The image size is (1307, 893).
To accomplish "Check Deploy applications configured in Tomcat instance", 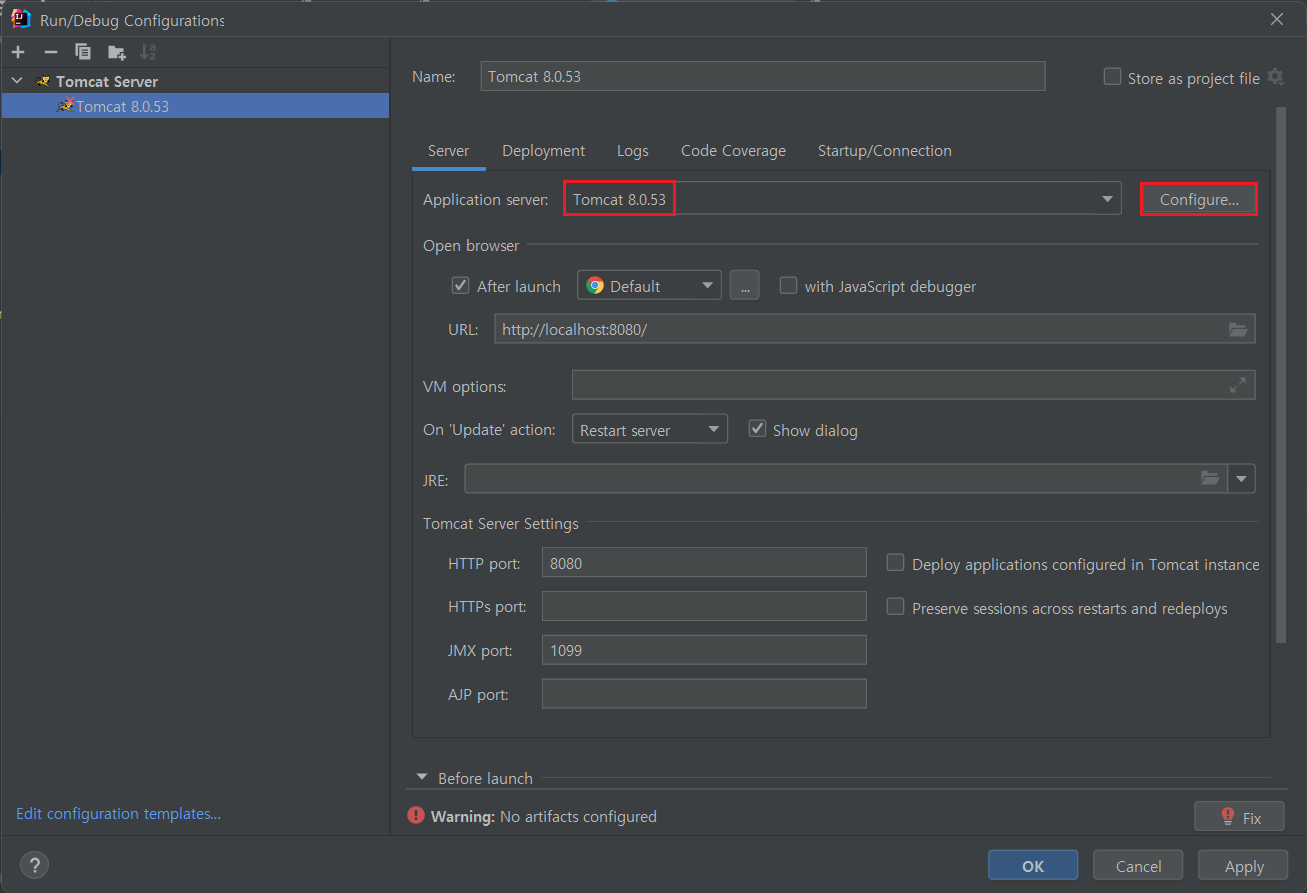I will tap(895, 563).
